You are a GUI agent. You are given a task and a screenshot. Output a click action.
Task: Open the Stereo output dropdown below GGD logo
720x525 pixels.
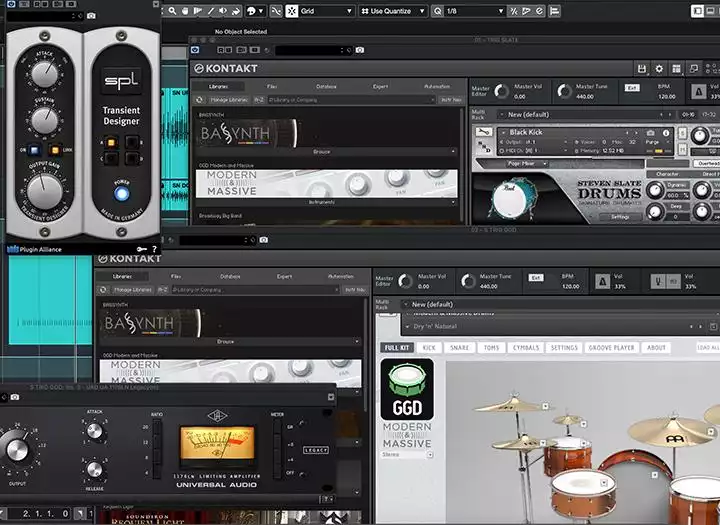(407, 455)
